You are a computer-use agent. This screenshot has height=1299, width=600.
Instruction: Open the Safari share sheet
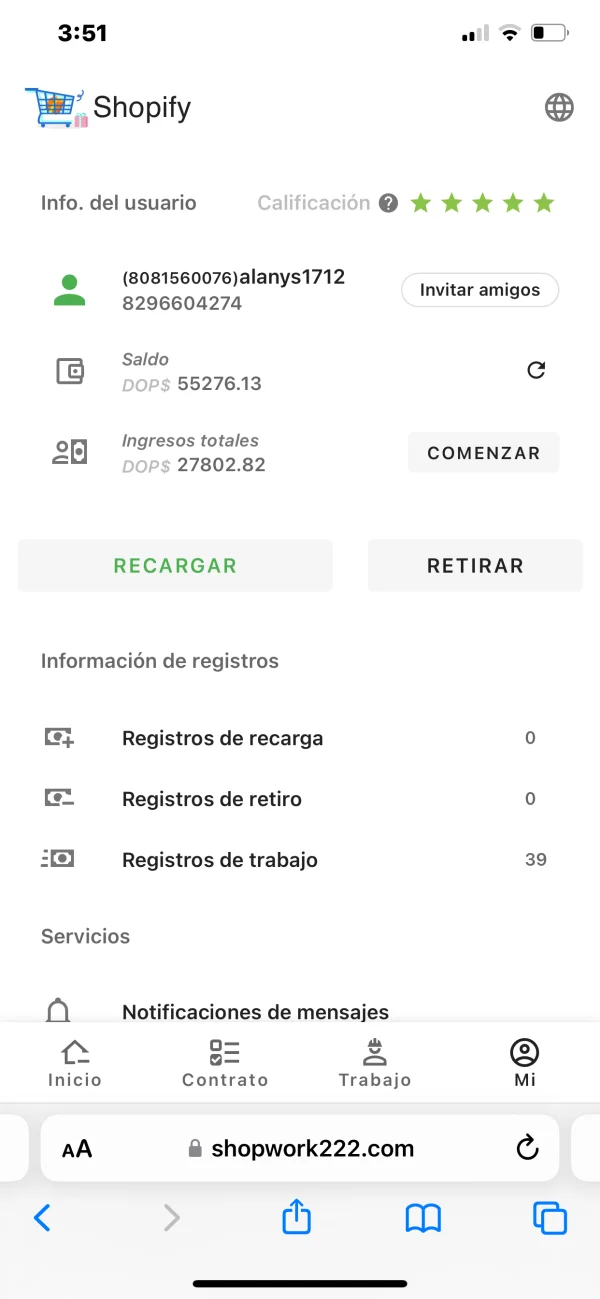tap(297, 1217)
